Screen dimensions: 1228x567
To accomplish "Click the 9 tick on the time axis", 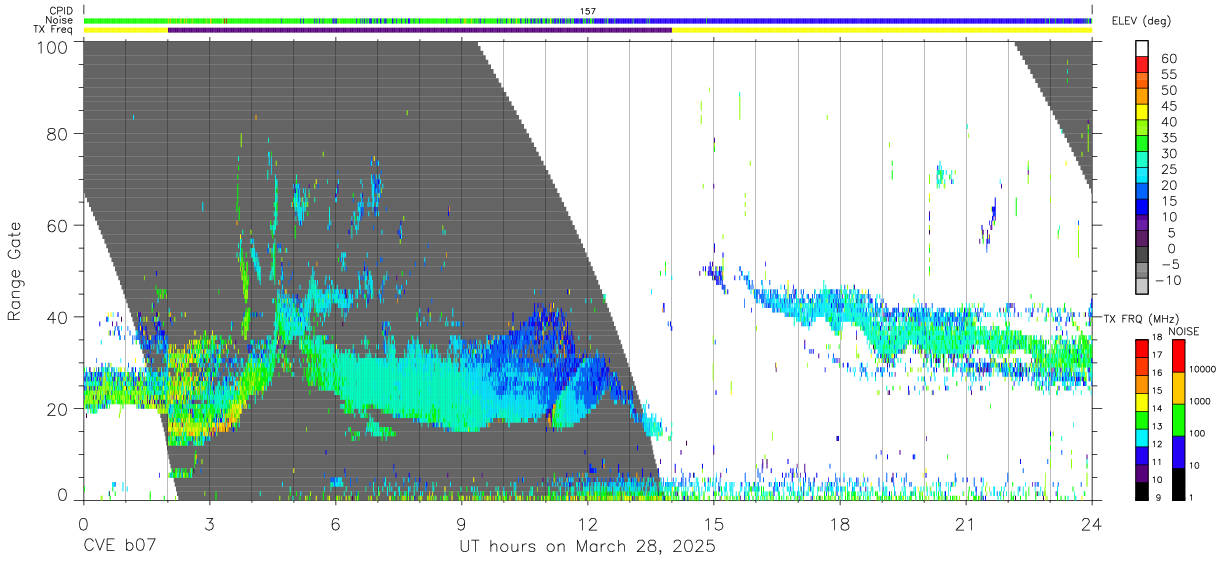I will [461, 523].
